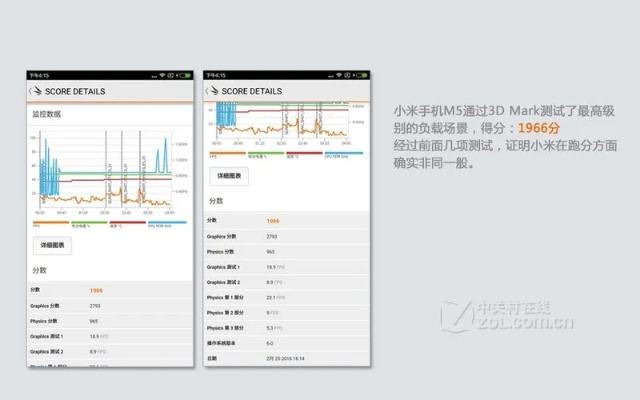Screen dimensions: 640x400
Task: Click the monitoring chart on right phone
Action: 286,124
